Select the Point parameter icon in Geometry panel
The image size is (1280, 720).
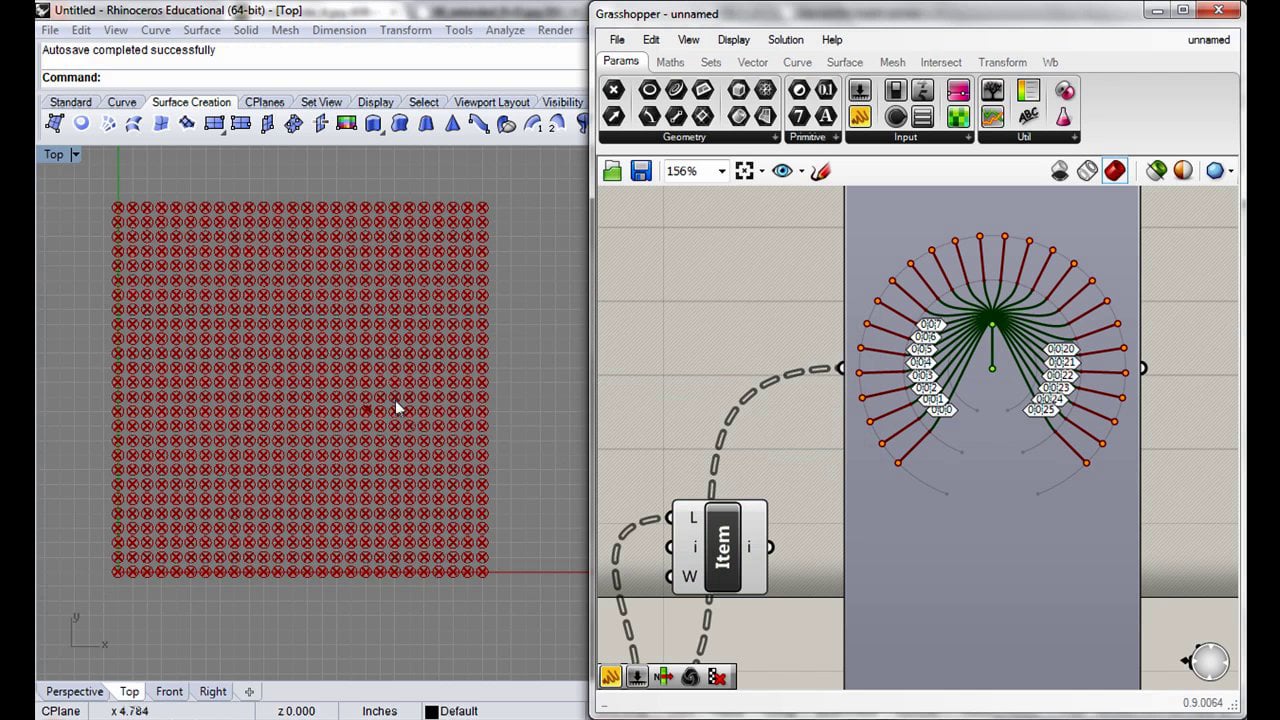pos(614,90)
